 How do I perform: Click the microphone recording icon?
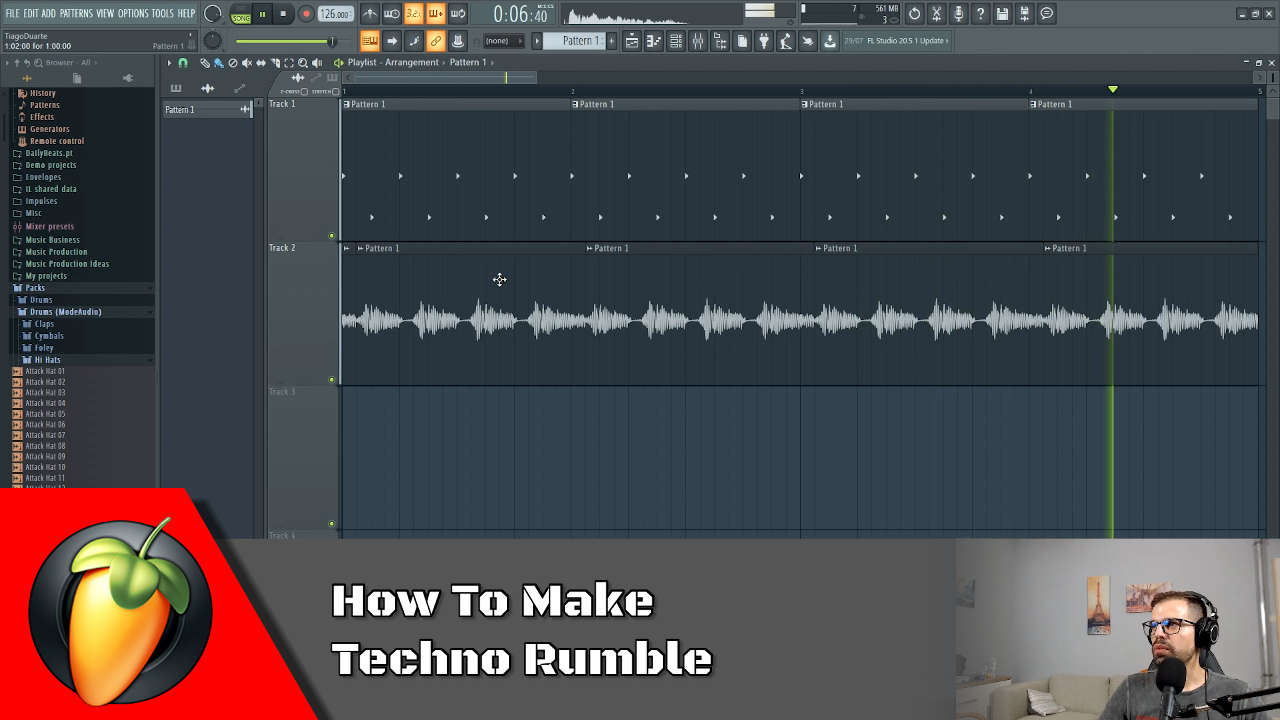pyautogui.click(x=958, y=14)
